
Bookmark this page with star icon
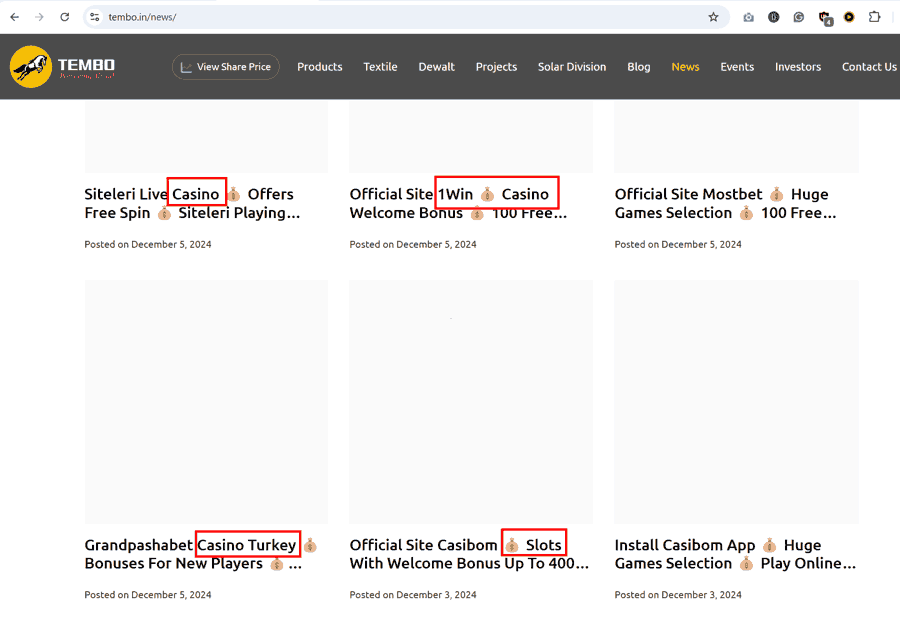pyautogui.click(x=713, y=17)
